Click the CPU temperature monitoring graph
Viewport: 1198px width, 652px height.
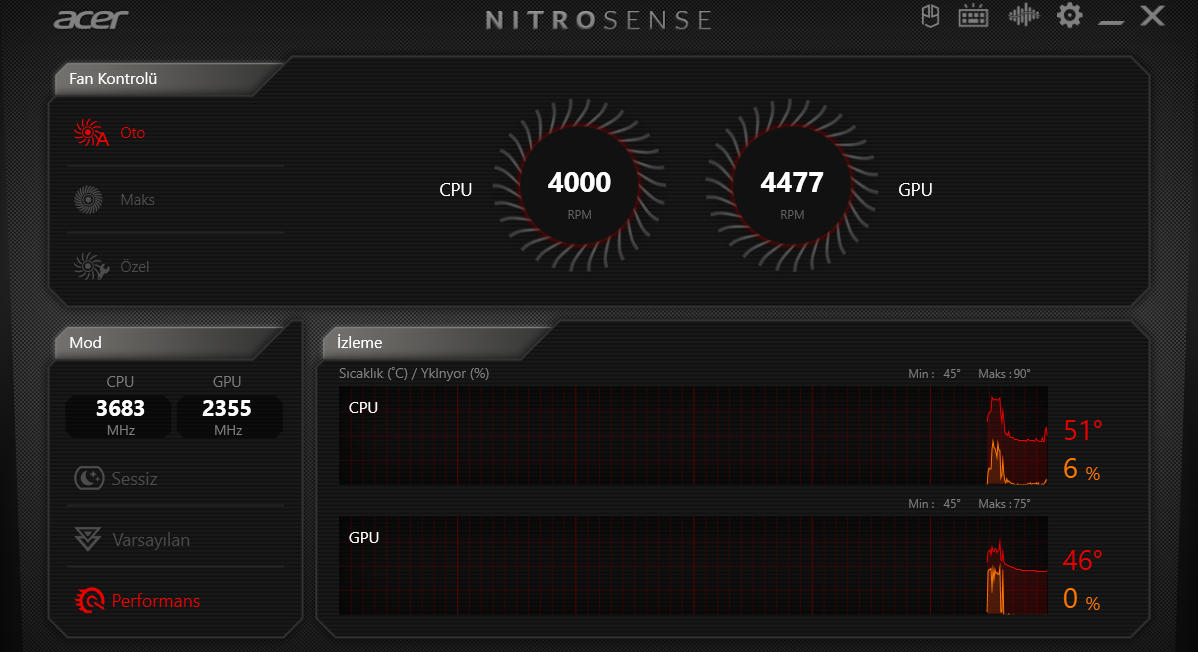[693, 435]
